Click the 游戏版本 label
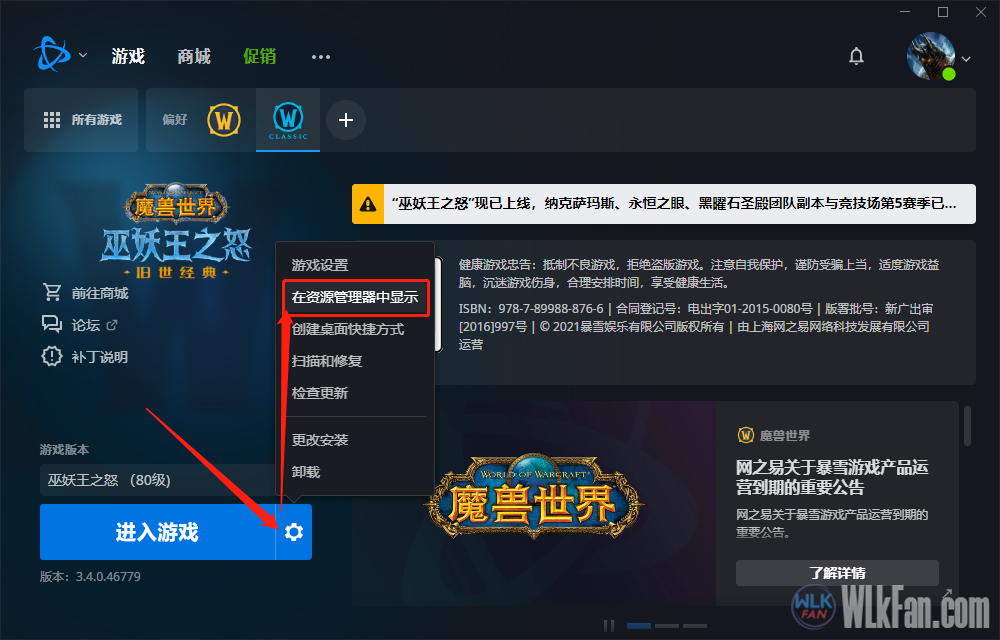The height and width of the screenshot is (640, 1000). 64,450
